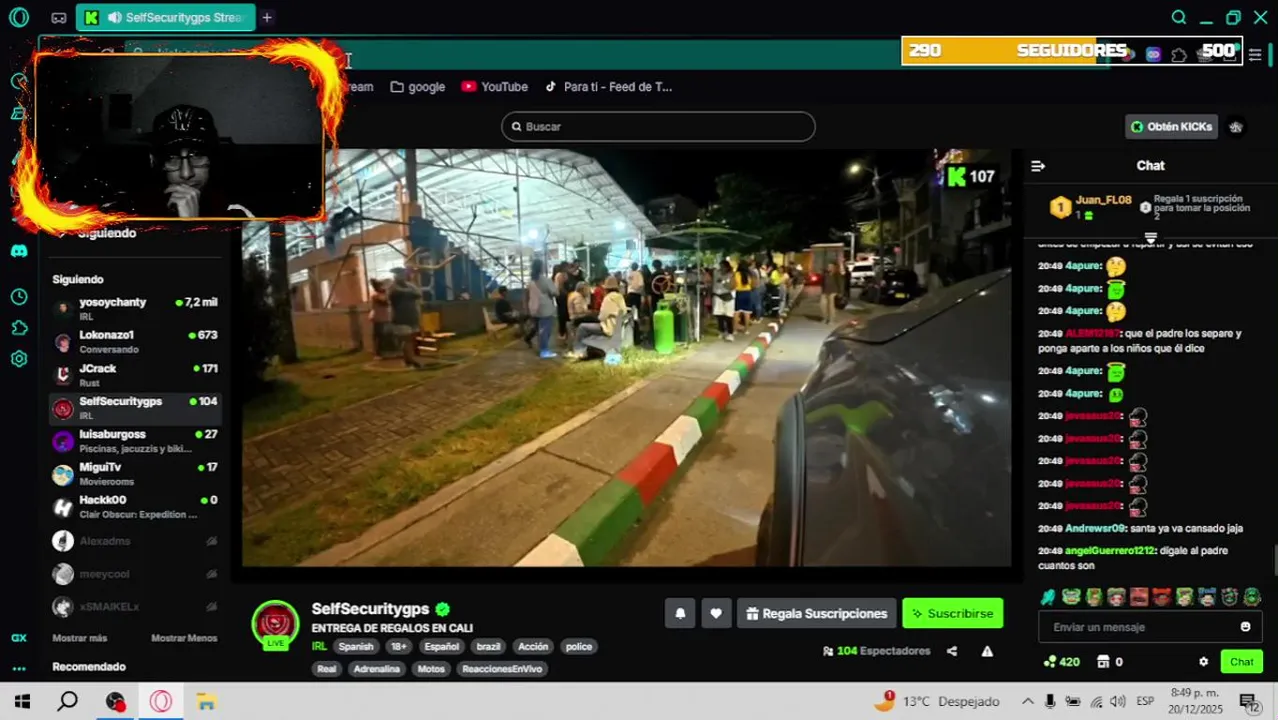Screen dimensions: 1278x720
Task: Expand list with Mostrar más
Action: [80, 638]
